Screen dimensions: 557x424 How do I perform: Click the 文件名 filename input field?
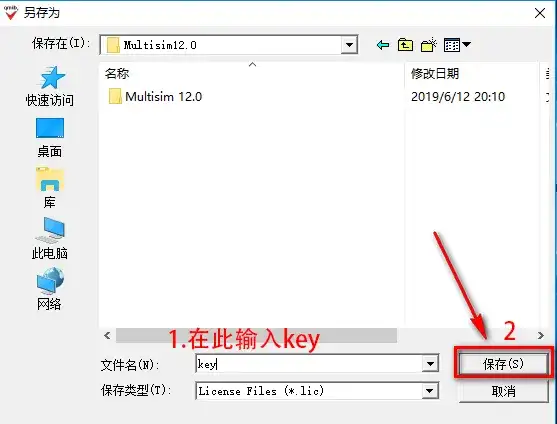click(309, 364)
